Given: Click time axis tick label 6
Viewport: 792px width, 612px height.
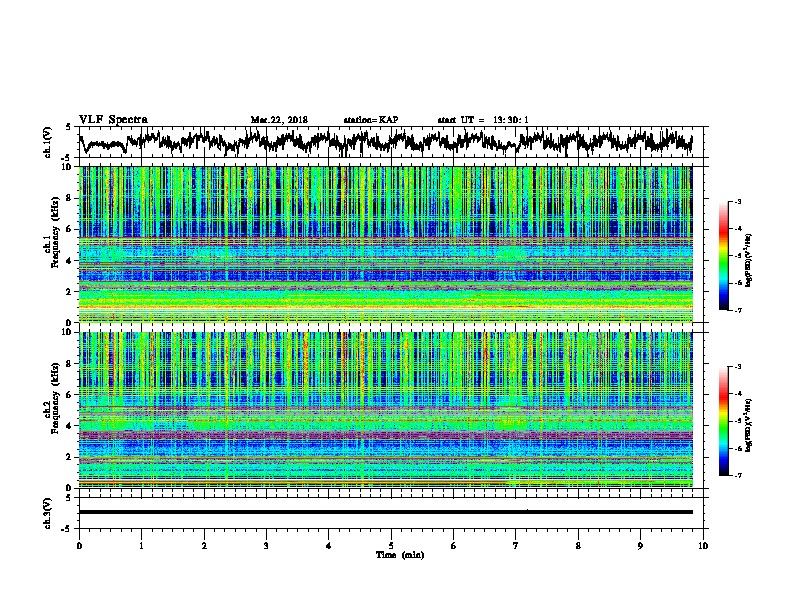Looking at the screenshot, I should click(x=454, y=546).
